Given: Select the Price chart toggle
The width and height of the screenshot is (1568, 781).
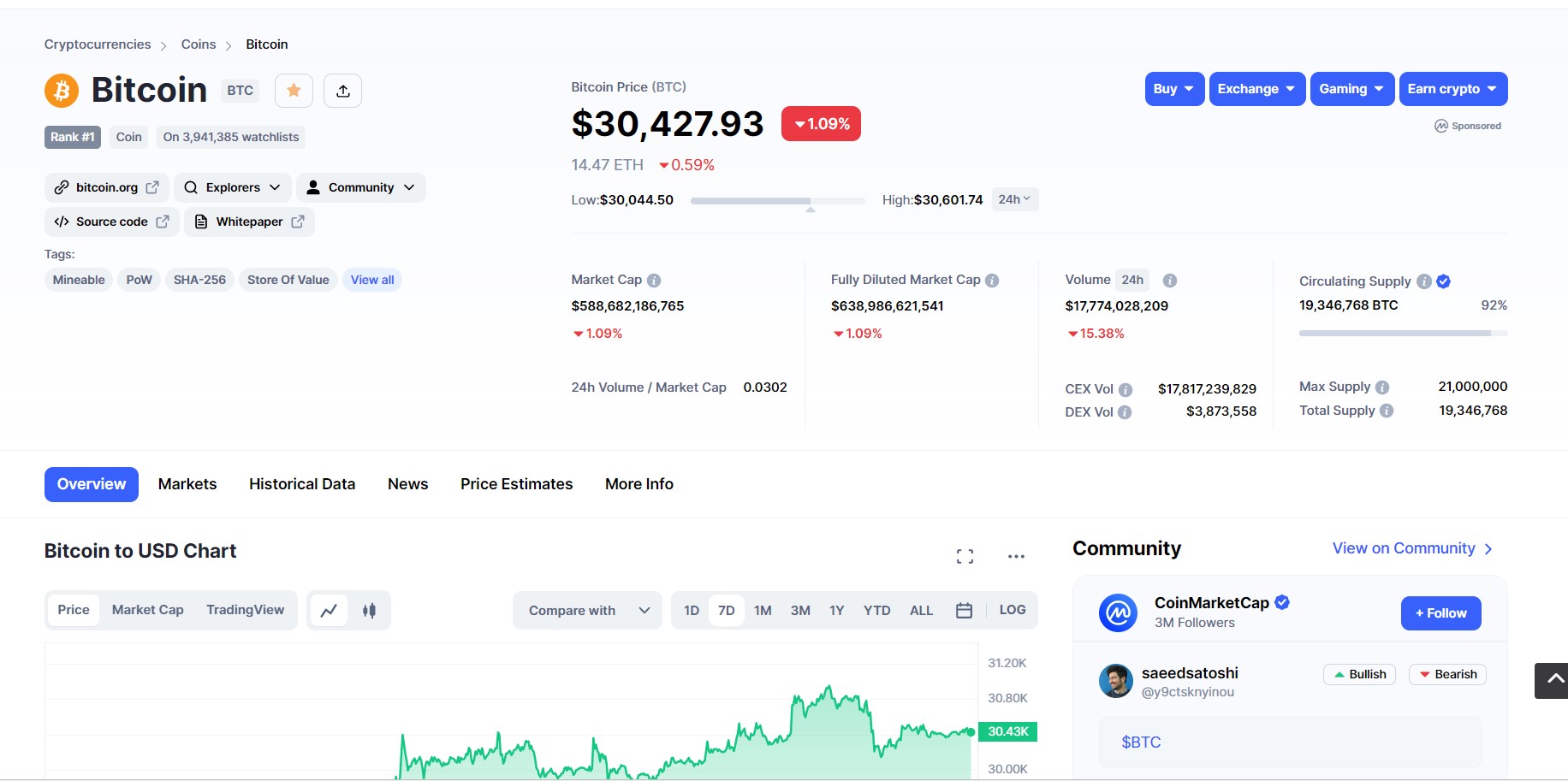Looking at the screenshot, I should 74,611.
